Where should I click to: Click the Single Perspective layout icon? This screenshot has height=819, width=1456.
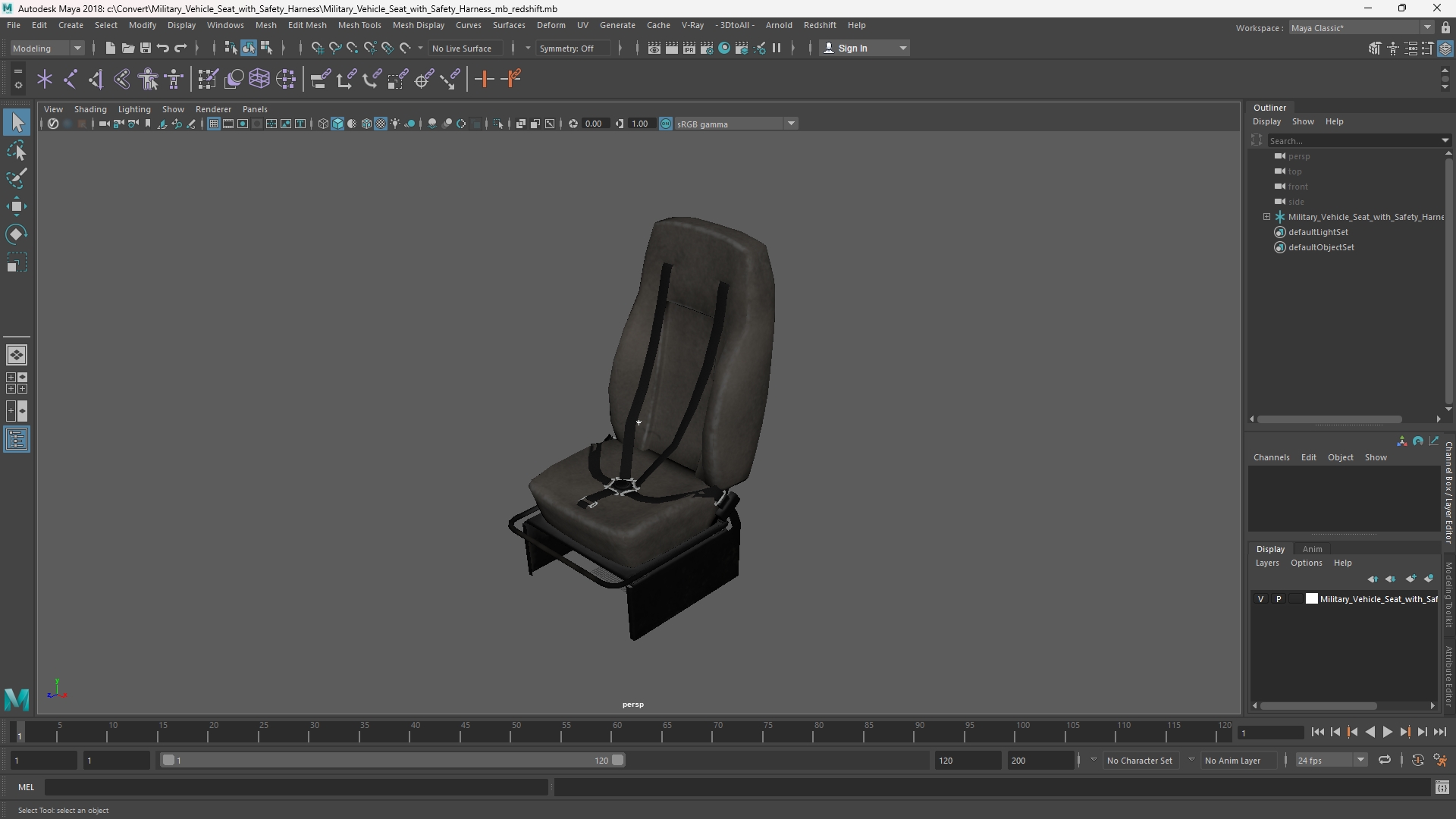click(17, 354)
